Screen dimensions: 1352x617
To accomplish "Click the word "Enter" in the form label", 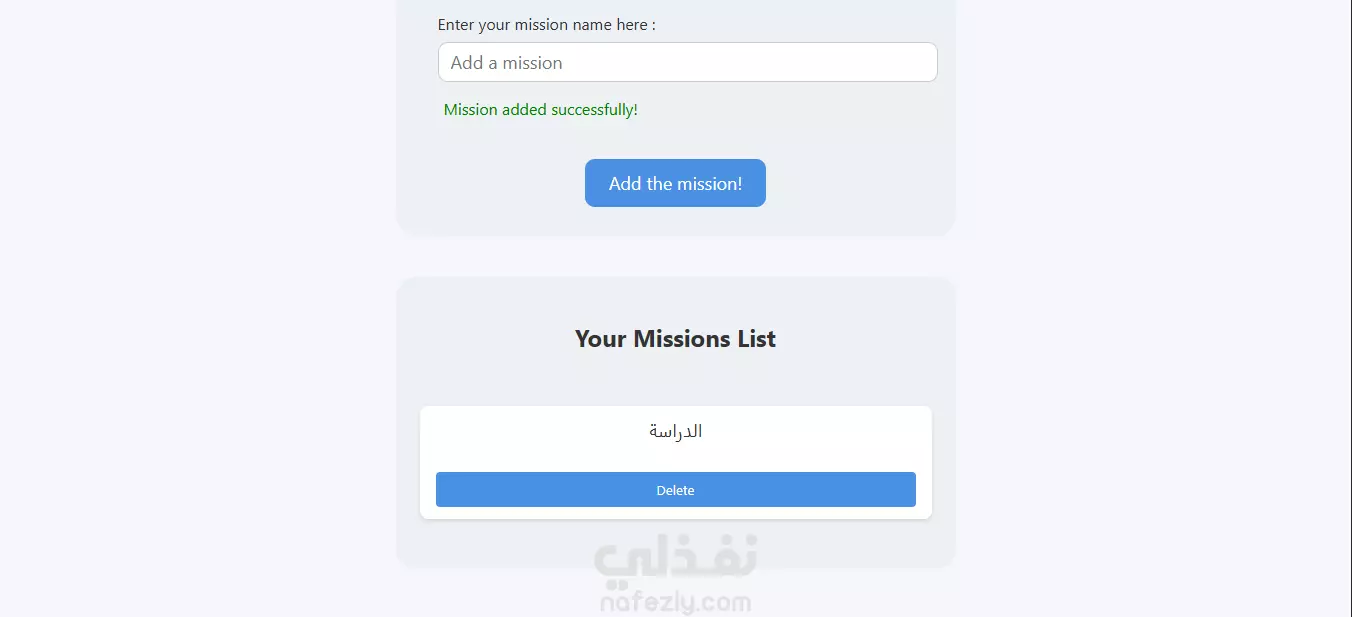I will point(456,25).
